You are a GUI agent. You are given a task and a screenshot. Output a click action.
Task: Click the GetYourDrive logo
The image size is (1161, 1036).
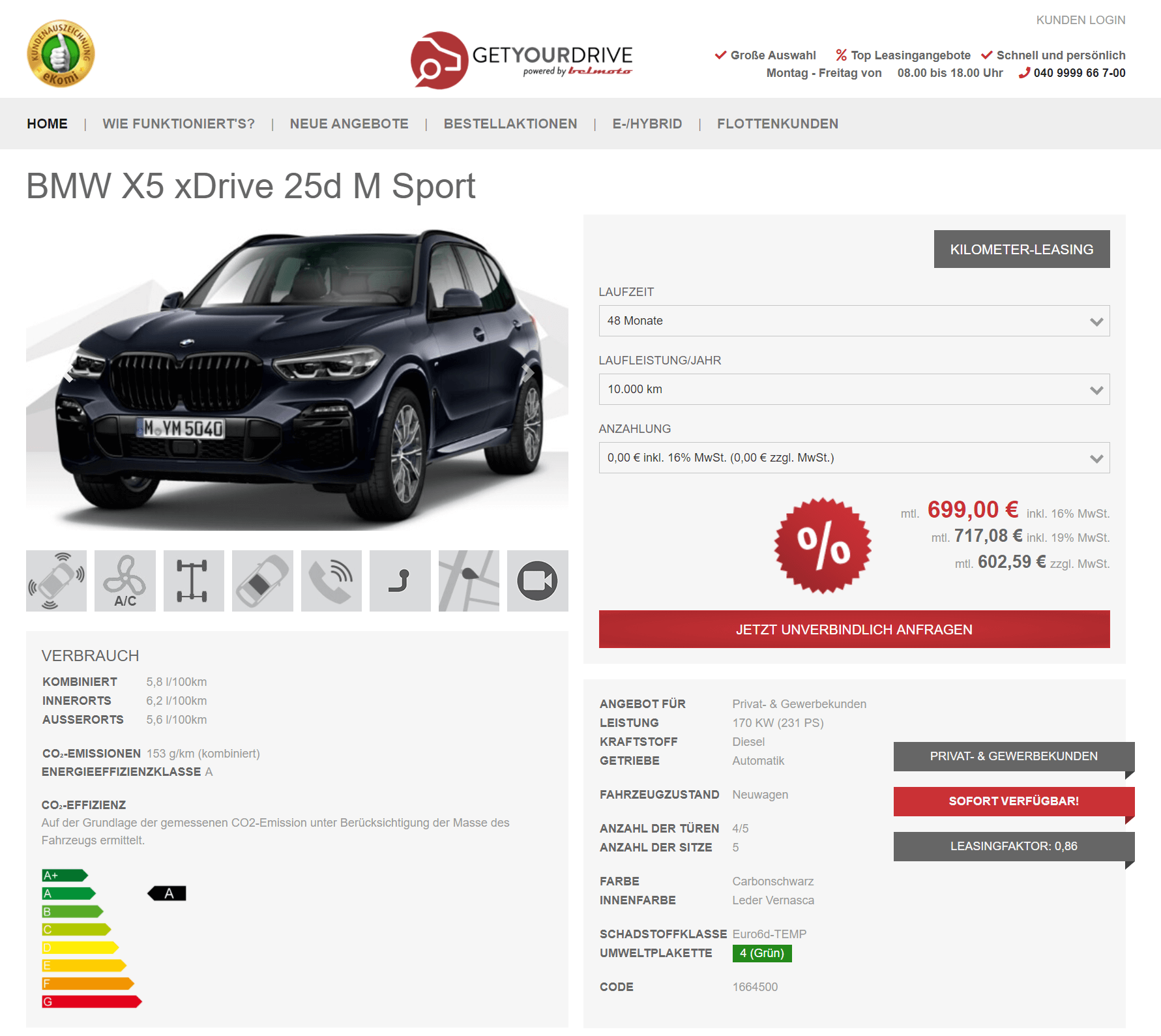click(522, 60)
